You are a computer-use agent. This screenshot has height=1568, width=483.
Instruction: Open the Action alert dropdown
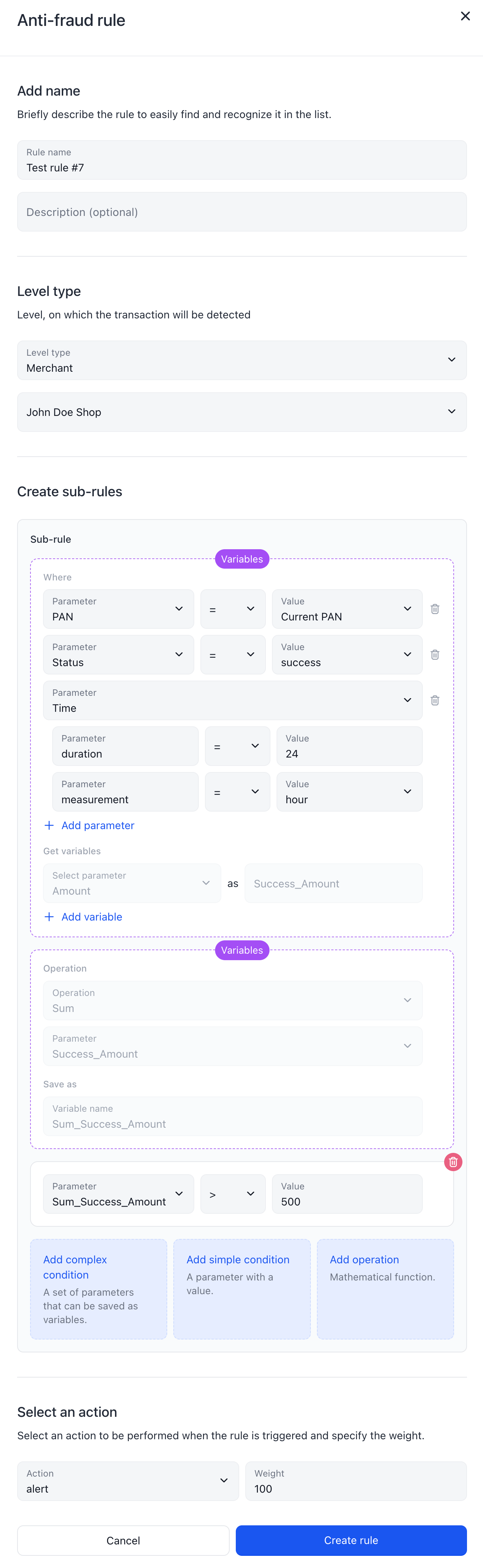tap(128, 1481)
